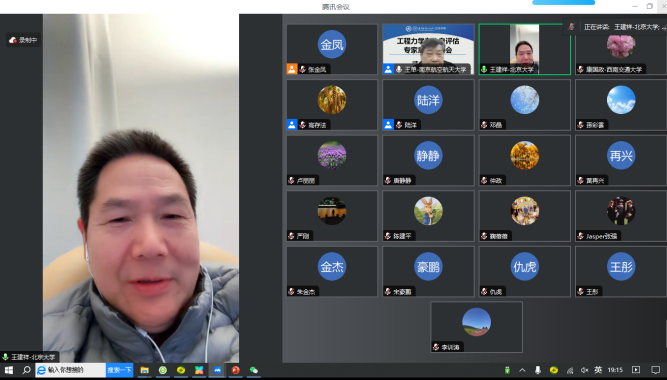The image size is (667, 380).
Task: Click the blue progress bar atop the title bar
Action: pos(564,3)
